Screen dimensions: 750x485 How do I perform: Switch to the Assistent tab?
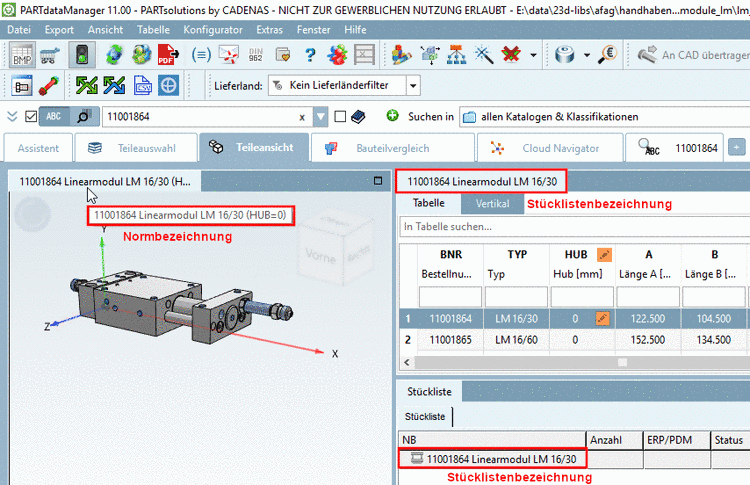38,148
